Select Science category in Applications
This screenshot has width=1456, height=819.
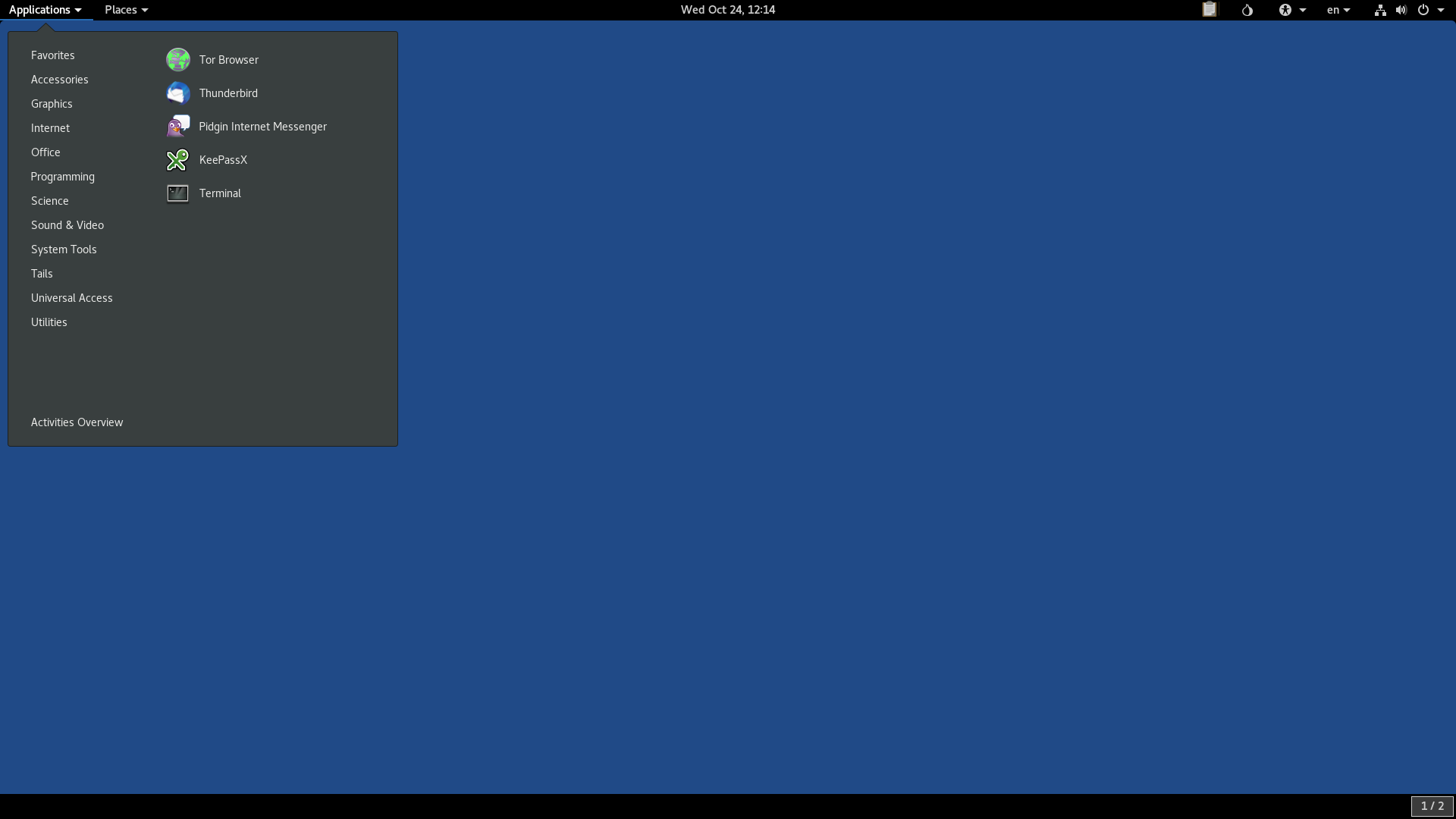pos(49,200)
